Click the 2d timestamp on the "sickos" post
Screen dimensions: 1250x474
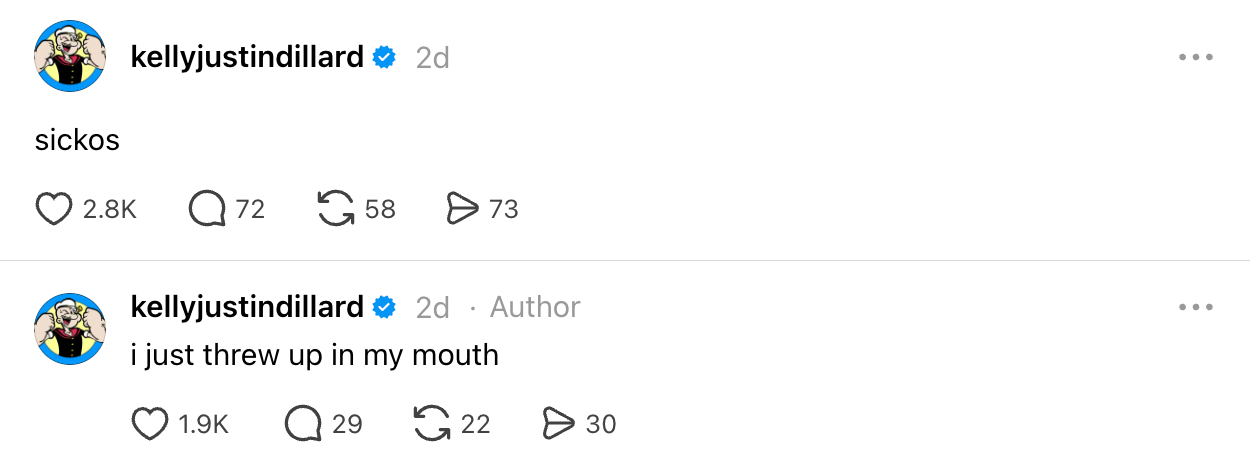click(x=433, y=59)
